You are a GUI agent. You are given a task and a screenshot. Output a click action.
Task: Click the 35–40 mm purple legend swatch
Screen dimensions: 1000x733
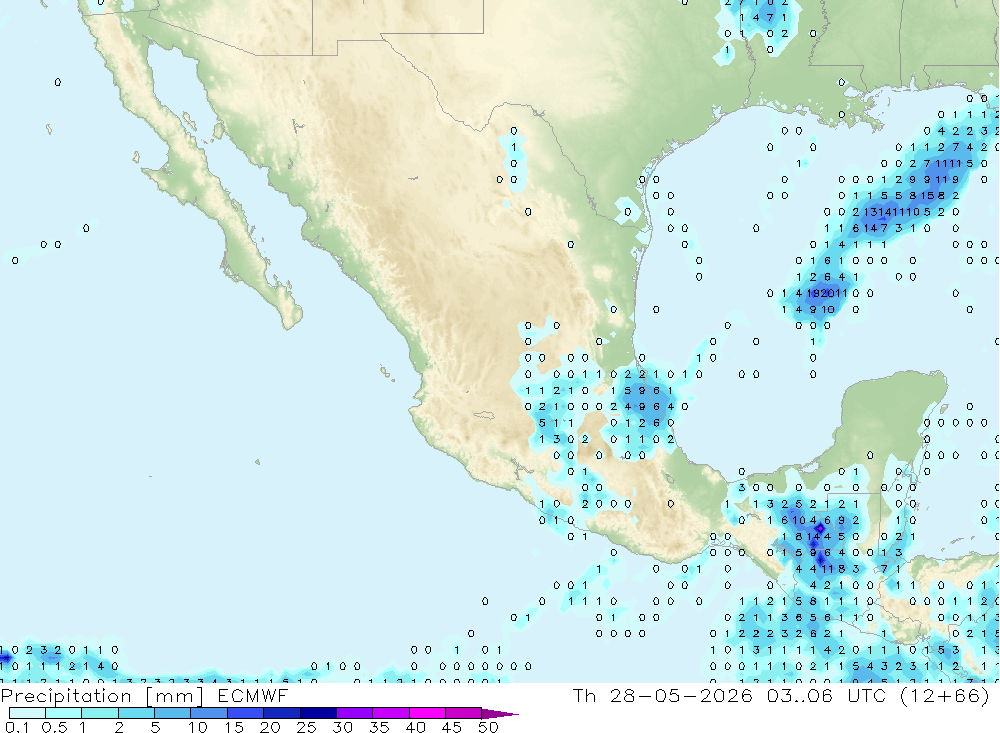pos(390,713)
